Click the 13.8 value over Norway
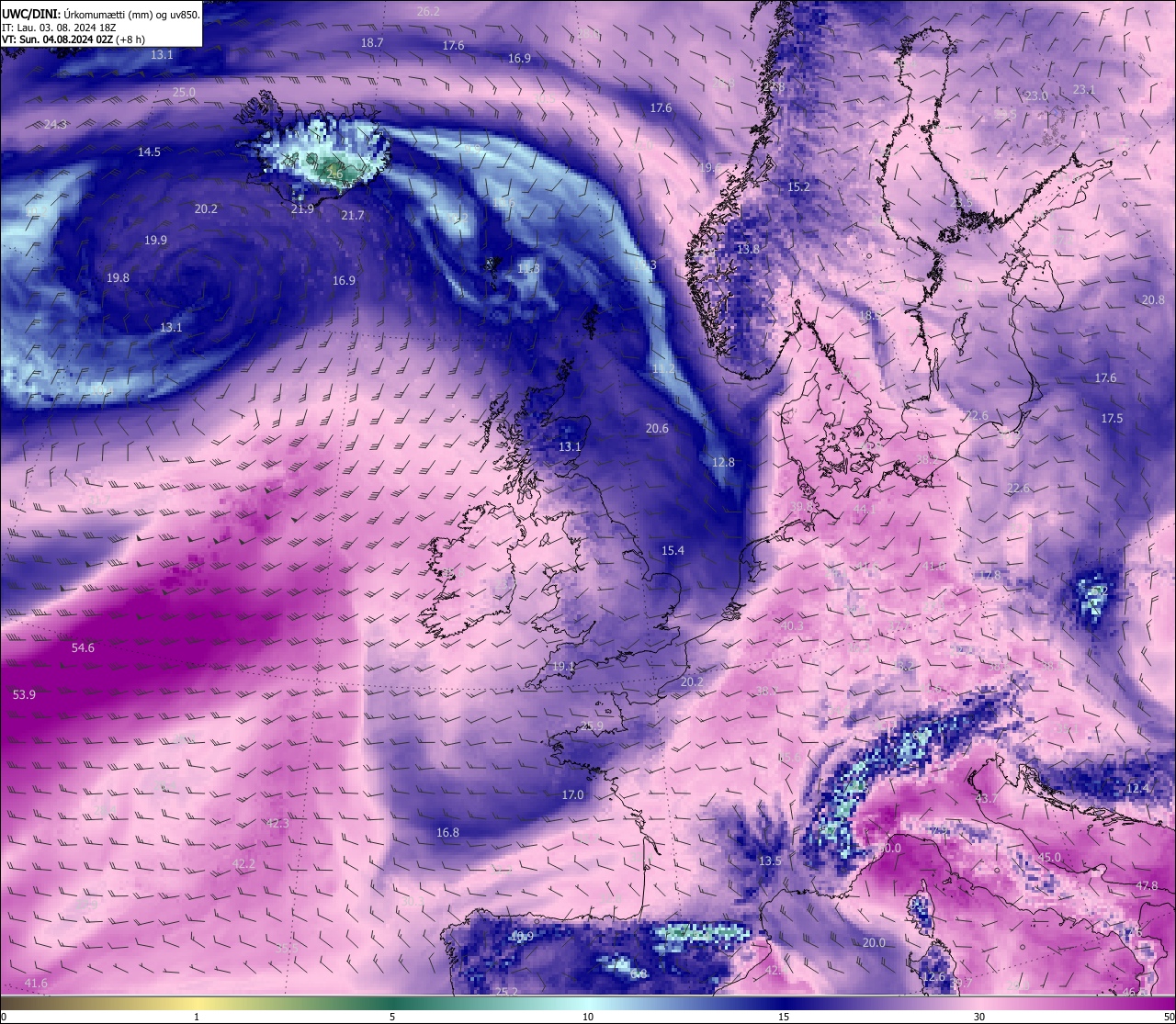The width and height of the screenshot is (1176, 1024). 748,249
